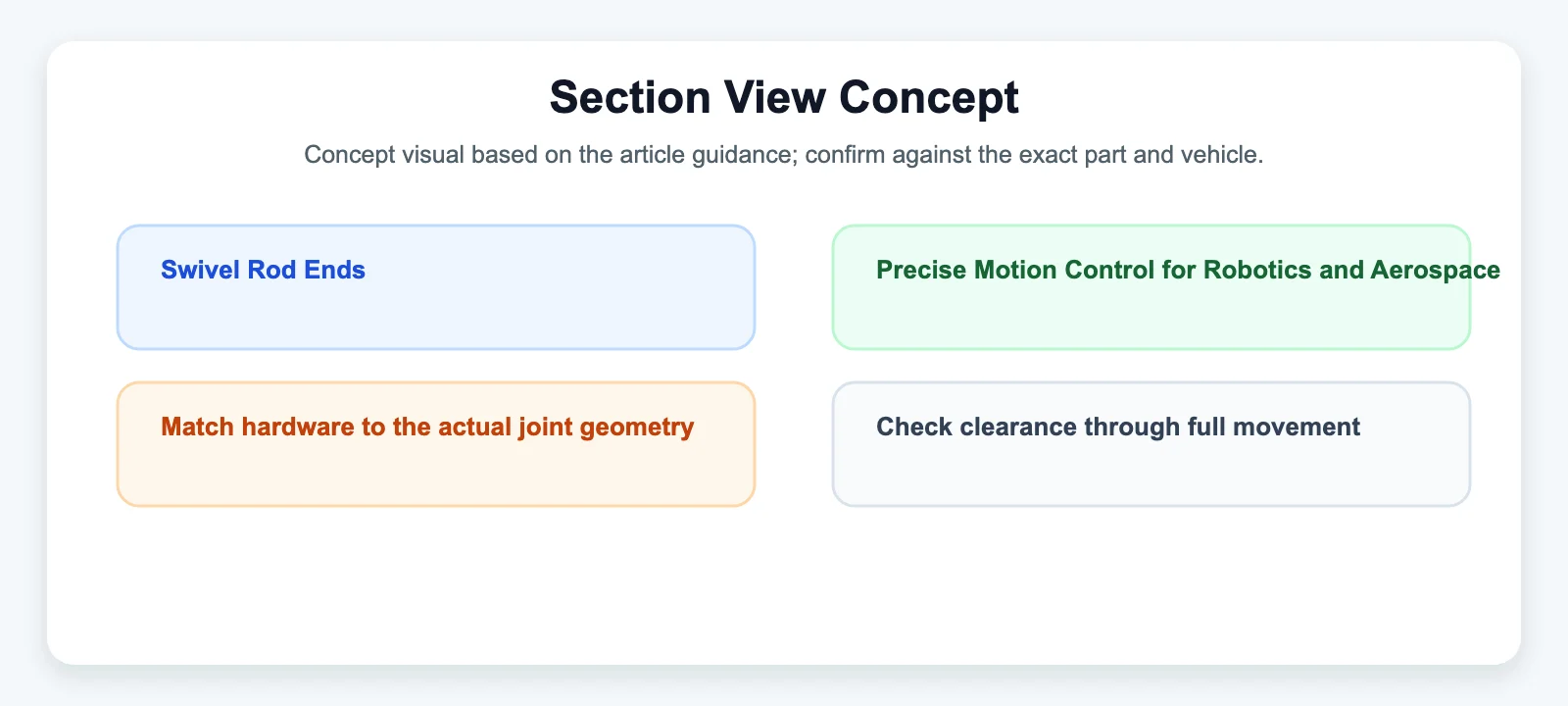Open the blue Swivel Rod Ends card
The height and width of the screenshot is (706, 1568).
point(436,287)
